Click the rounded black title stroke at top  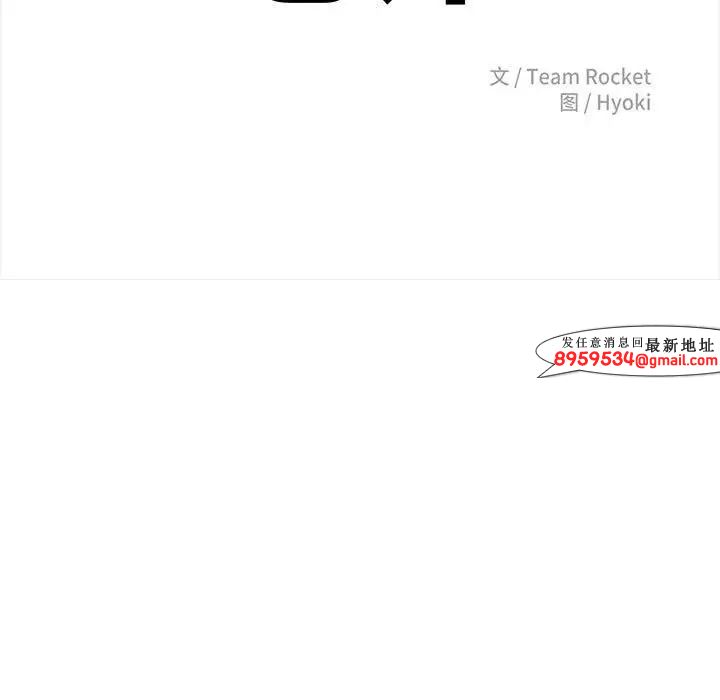tap(305, 1)
